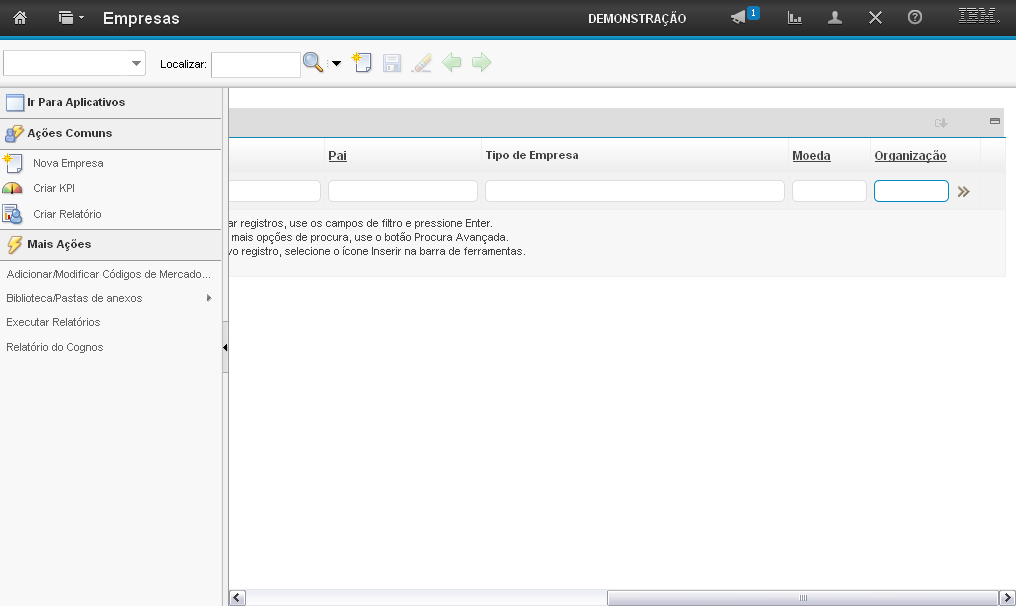Screen dimensions: 1016x607
Task: Click Executar Relatórios link
Action: (53, 322)
